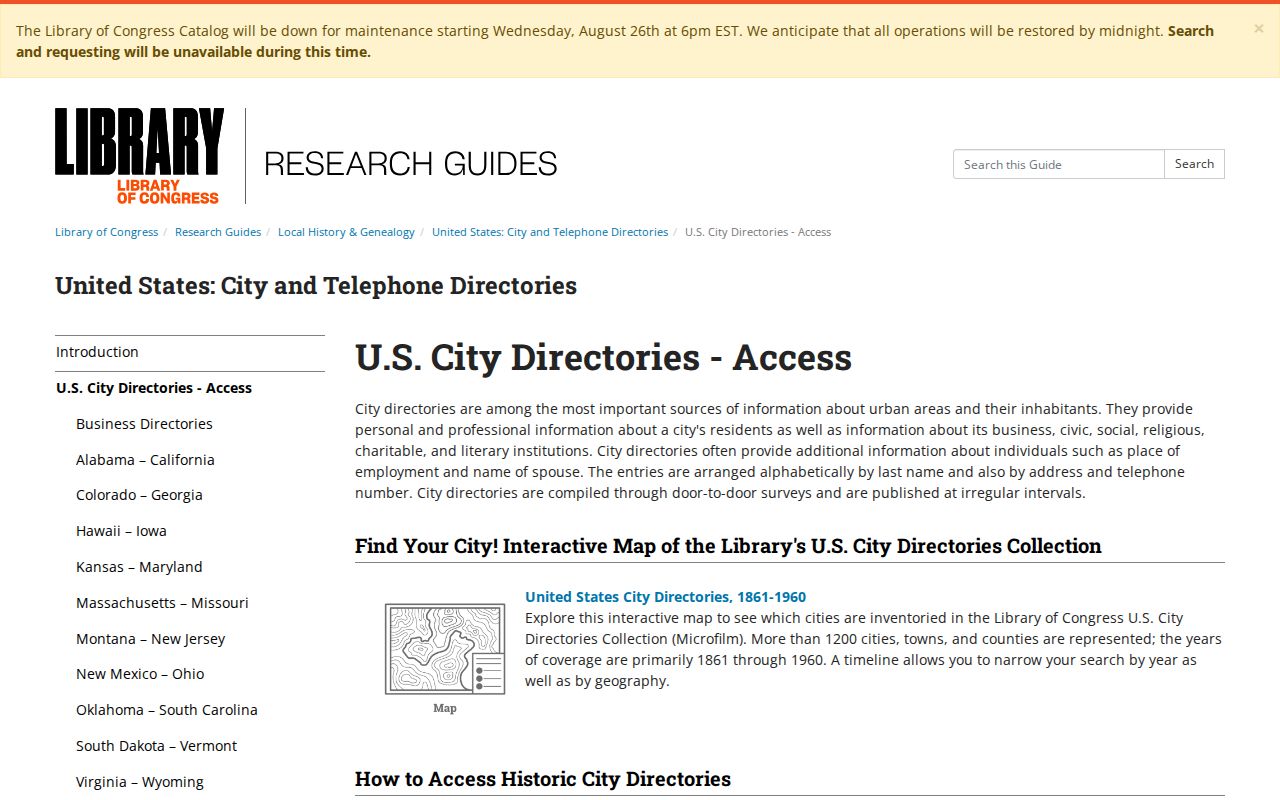Open Massachusetts – Missouri page
Screen dimensions: 1280x800
pyautogui.click(x=162, y=603)
